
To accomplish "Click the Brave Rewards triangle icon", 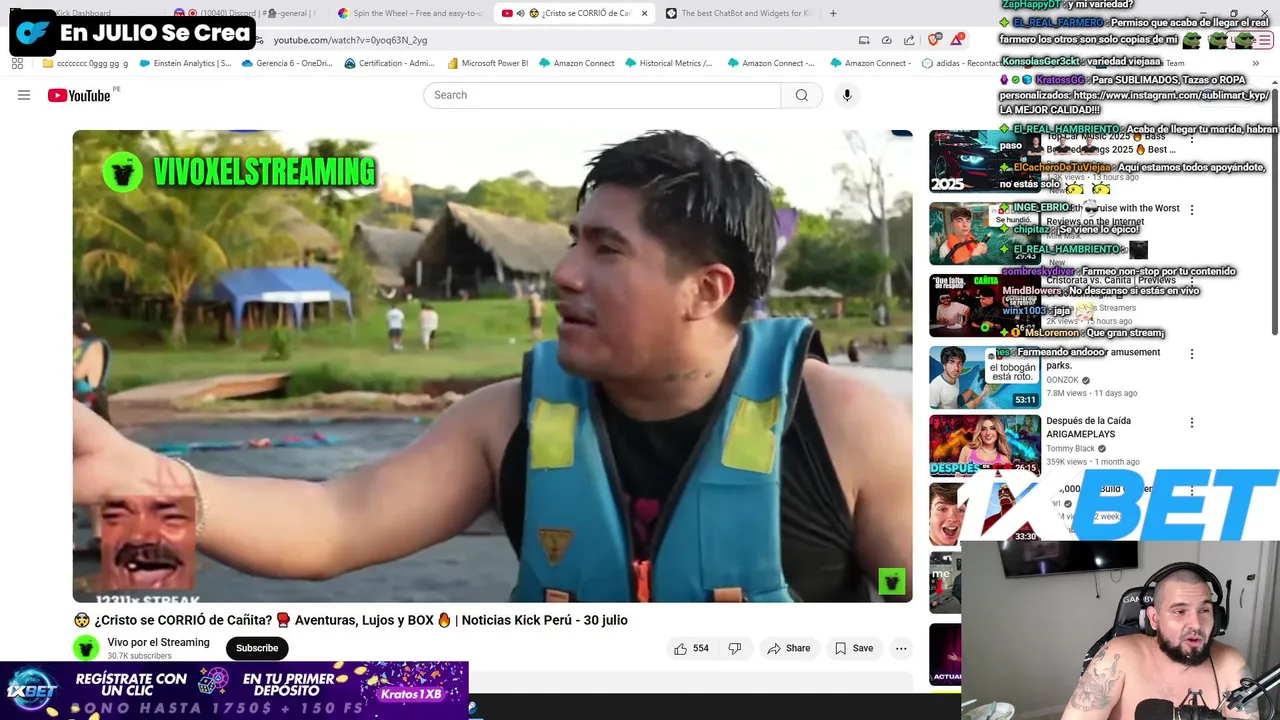I will click(957, 40).
